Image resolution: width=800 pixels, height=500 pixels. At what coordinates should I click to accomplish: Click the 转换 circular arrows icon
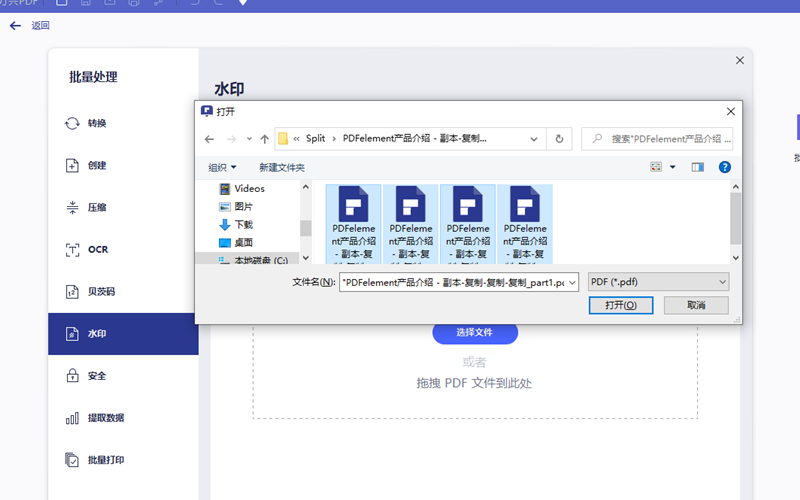tap(72, 123)
